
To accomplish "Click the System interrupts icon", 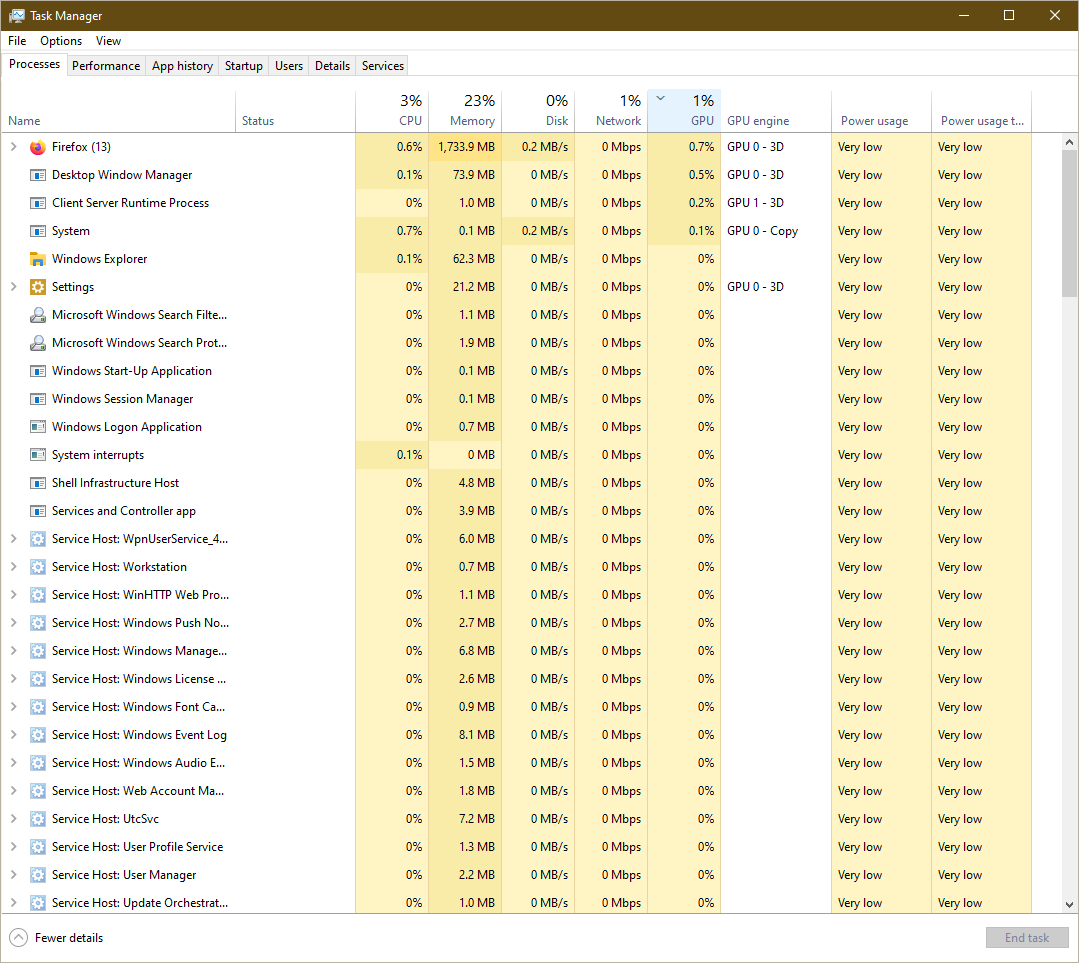I will click(38, 455).
